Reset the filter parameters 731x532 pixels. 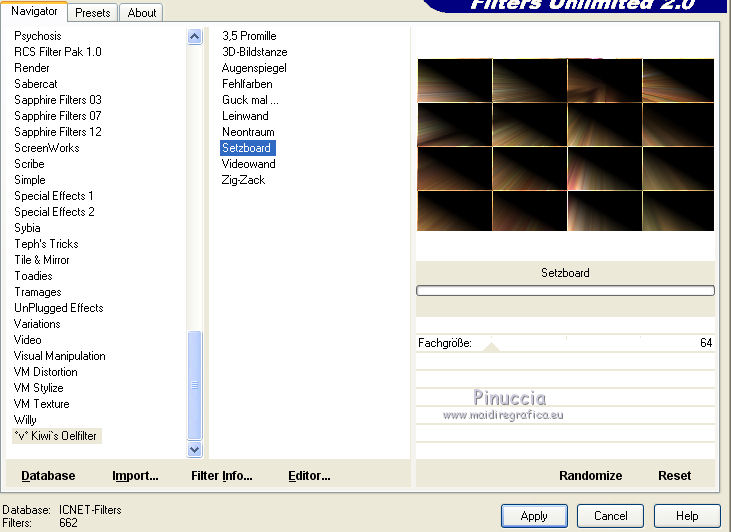click(x=674, y=476)
